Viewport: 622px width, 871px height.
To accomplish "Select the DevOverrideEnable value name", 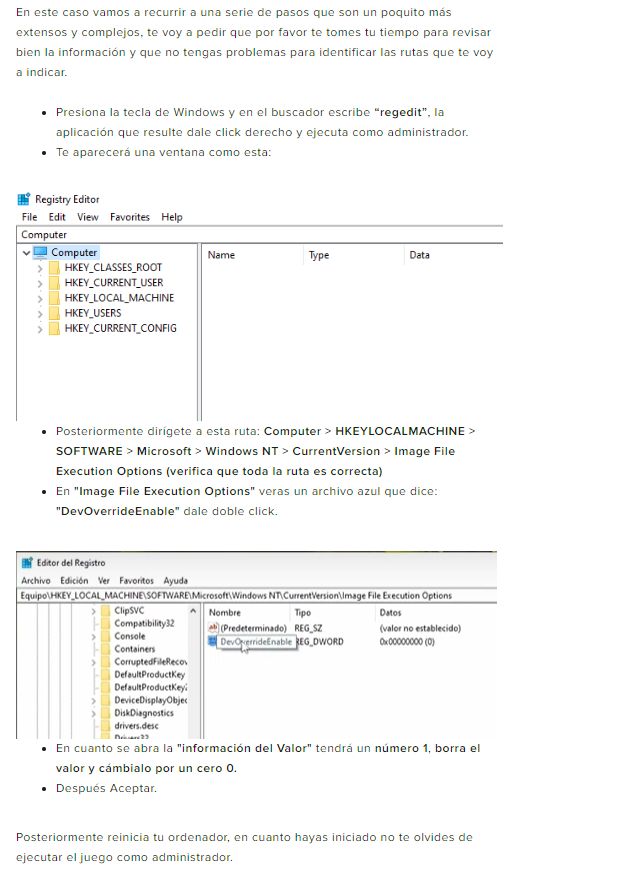I will coord(255,642).
